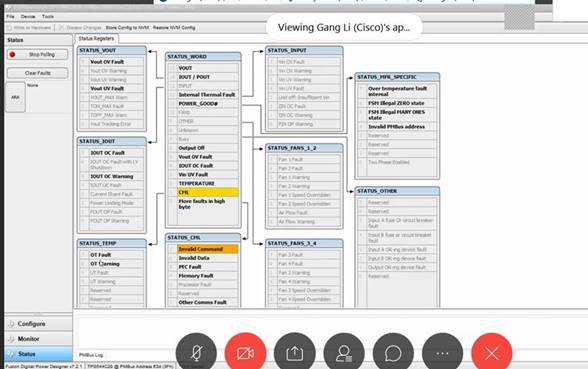
Task: Open the share content button
Action: (x=295, y=353)
